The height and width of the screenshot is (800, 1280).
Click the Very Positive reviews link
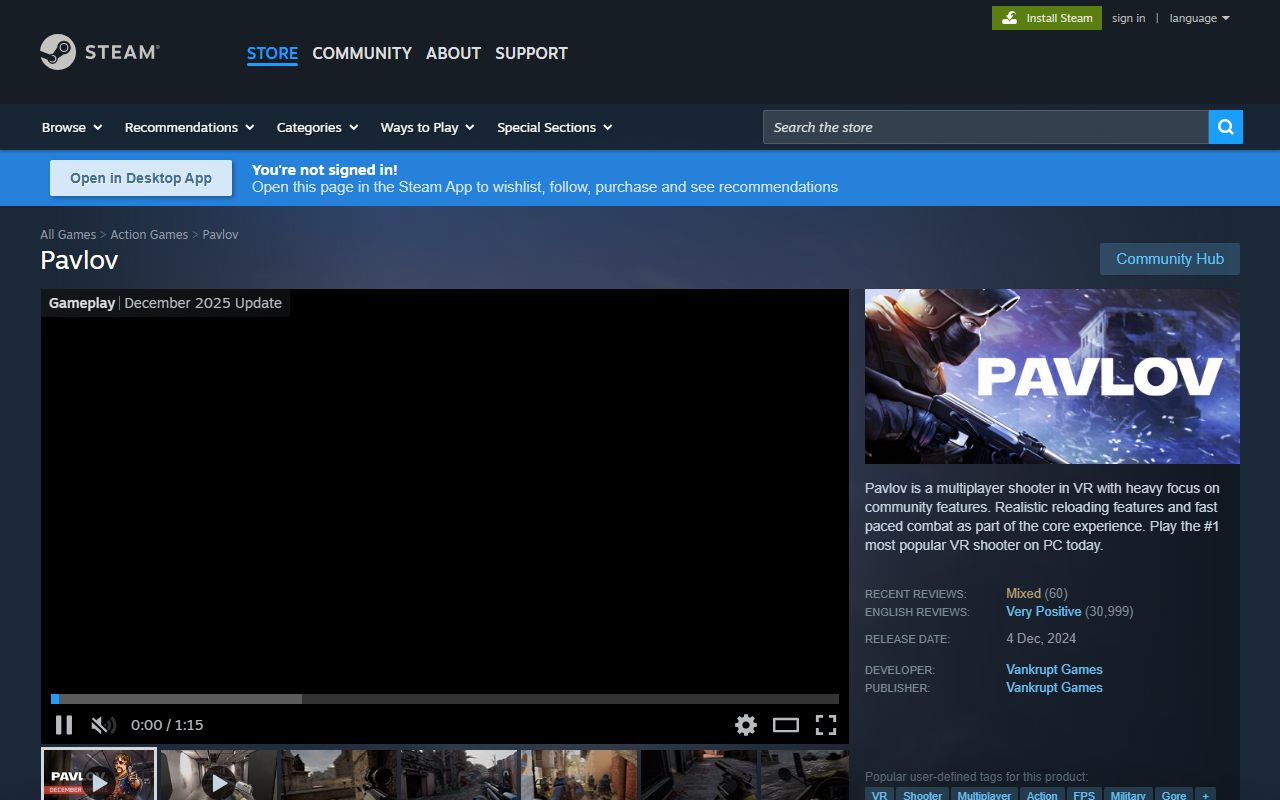[1044, 611]
